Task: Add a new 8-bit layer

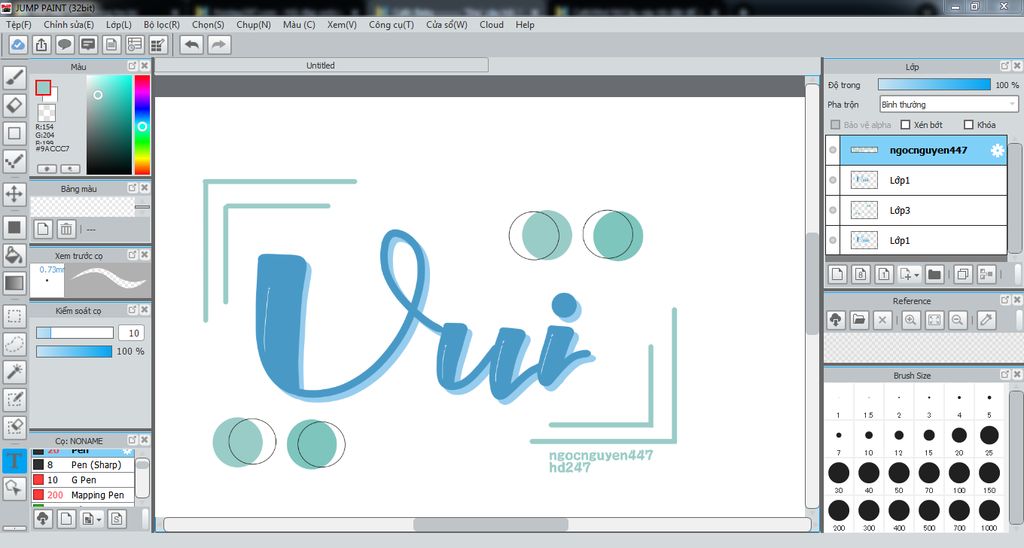Action: (861, 274)
